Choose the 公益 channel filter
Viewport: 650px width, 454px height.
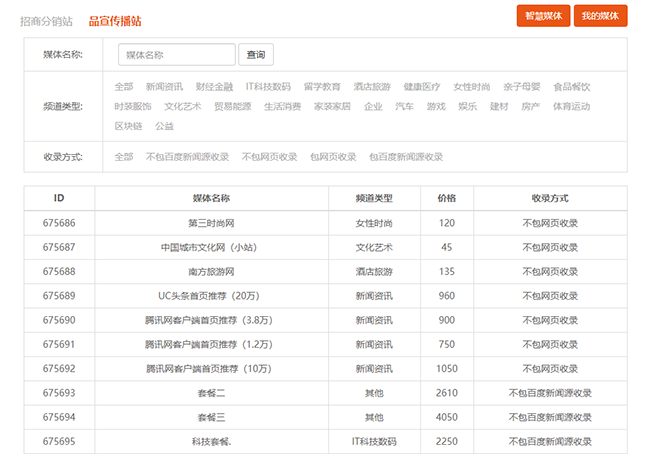tap(165, 126)
